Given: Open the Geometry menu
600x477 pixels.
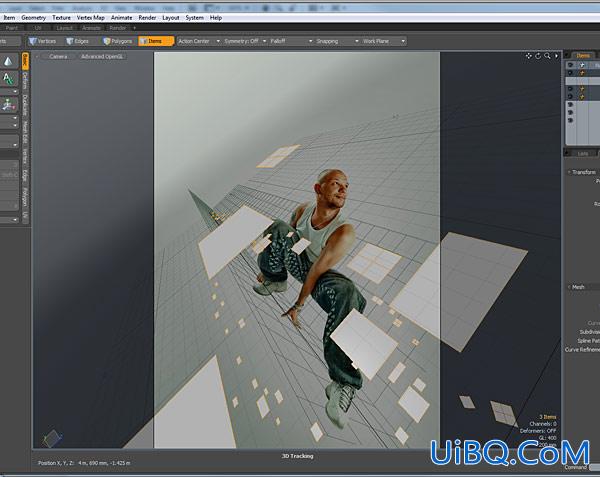Looking at the screenshot, I should pos(34,18).
